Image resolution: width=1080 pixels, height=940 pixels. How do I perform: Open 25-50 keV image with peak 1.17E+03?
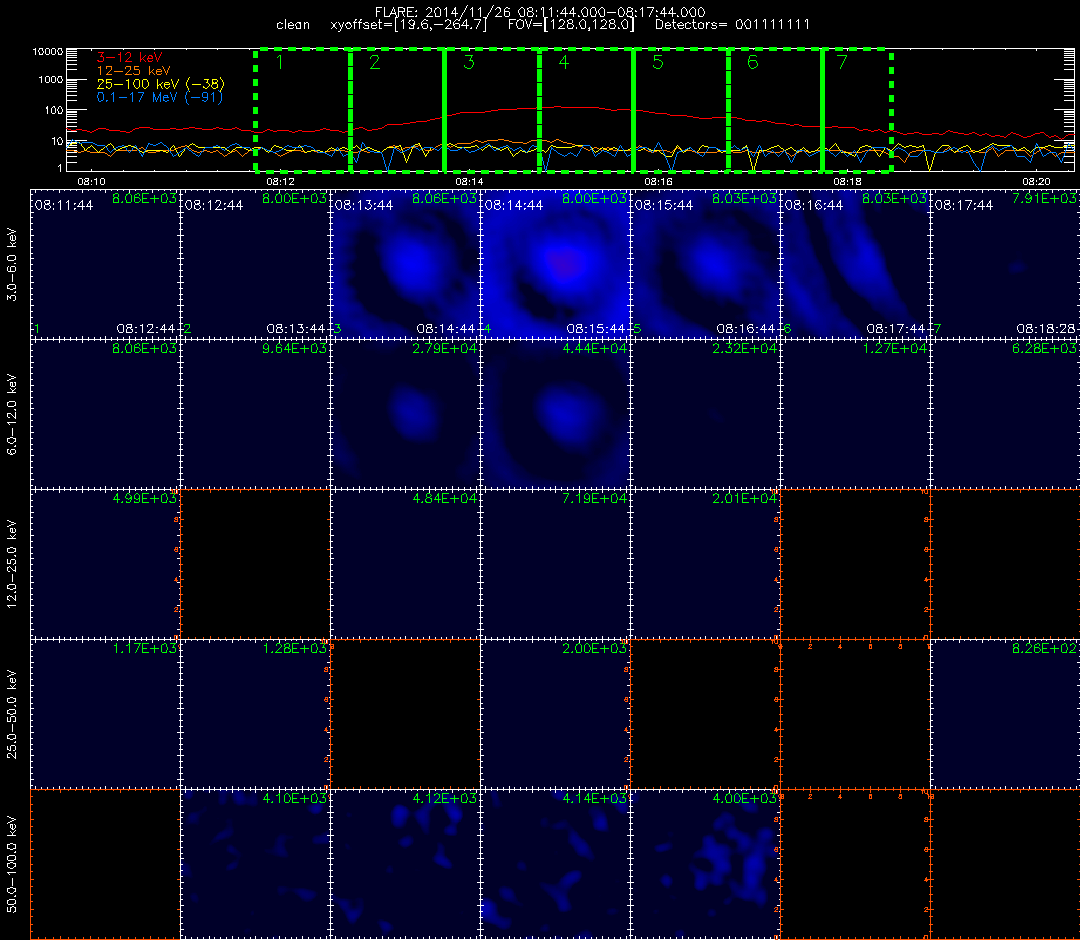point(105,714)
